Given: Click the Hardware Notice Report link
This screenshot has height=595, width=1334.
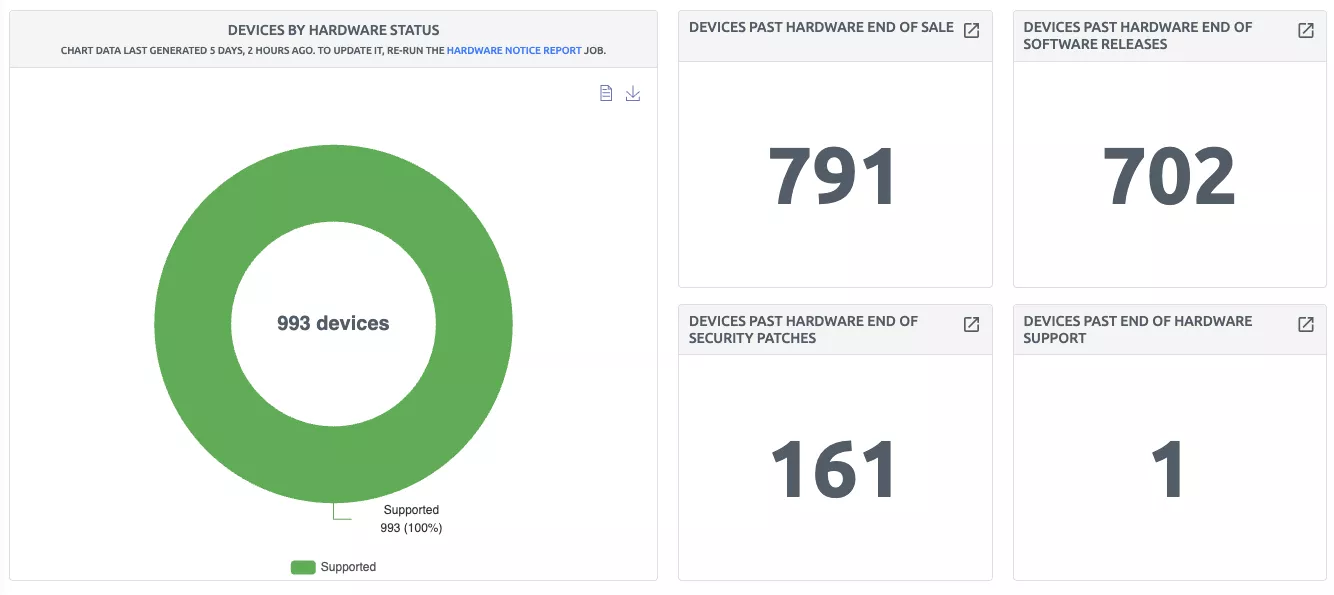Looking at the screenshot, I should [514, 50].
